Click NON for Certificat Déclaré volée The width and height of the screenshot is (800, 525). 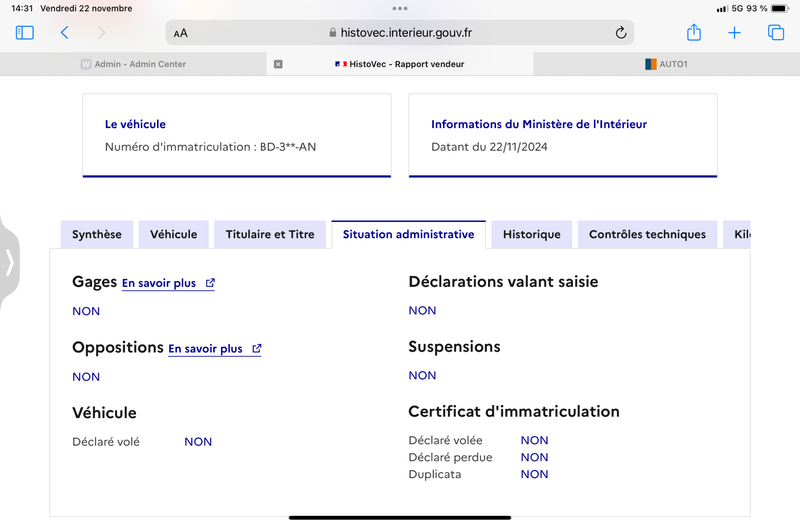click(x=534, y=440)
